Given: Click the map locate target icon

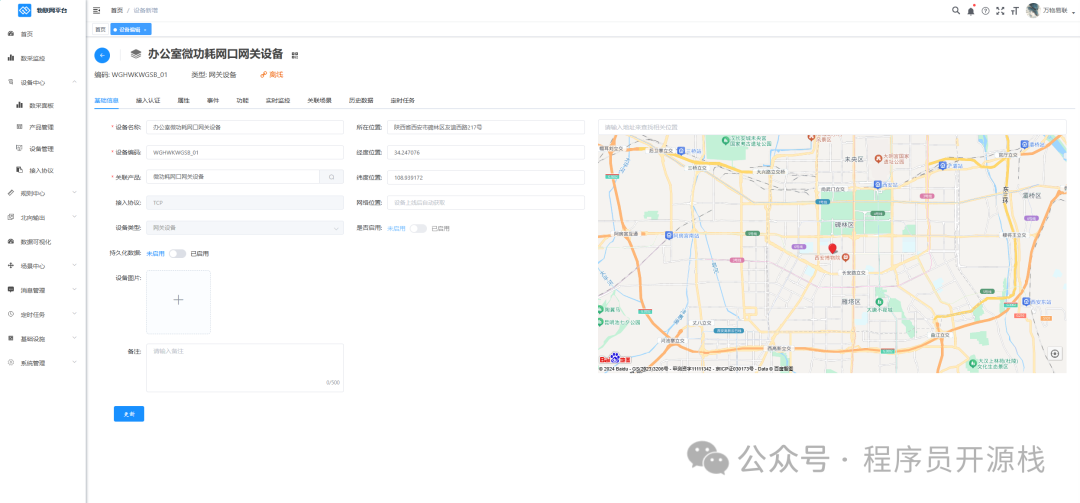Looking at the screenshot, I should [x=1055, y=354].
